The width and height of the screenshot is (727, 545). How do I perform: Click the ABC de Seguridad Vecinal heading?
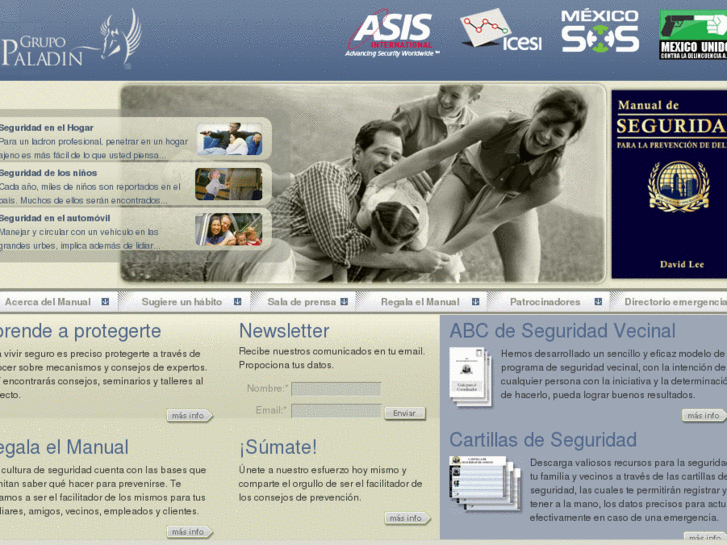[x=562, y=331]
